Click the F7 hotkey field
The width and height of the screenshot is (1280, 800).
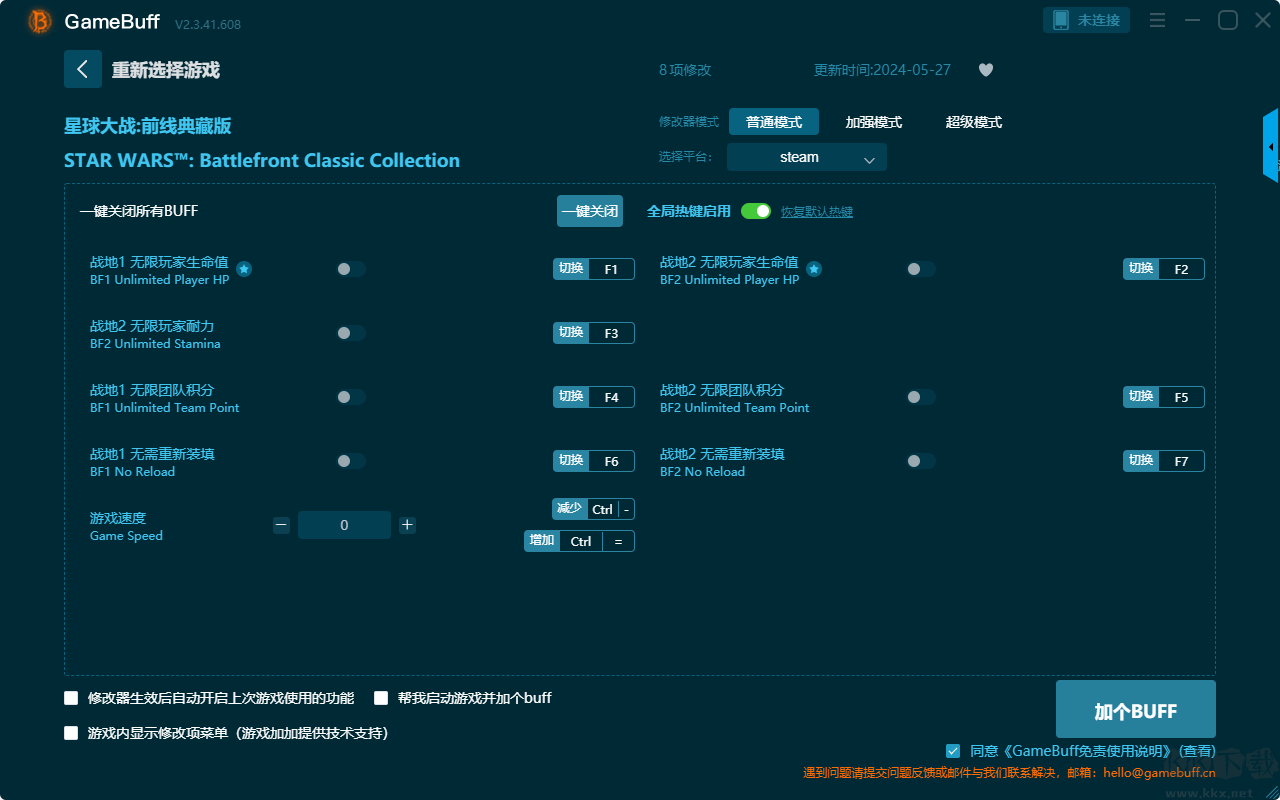(x=1181, y=461)
